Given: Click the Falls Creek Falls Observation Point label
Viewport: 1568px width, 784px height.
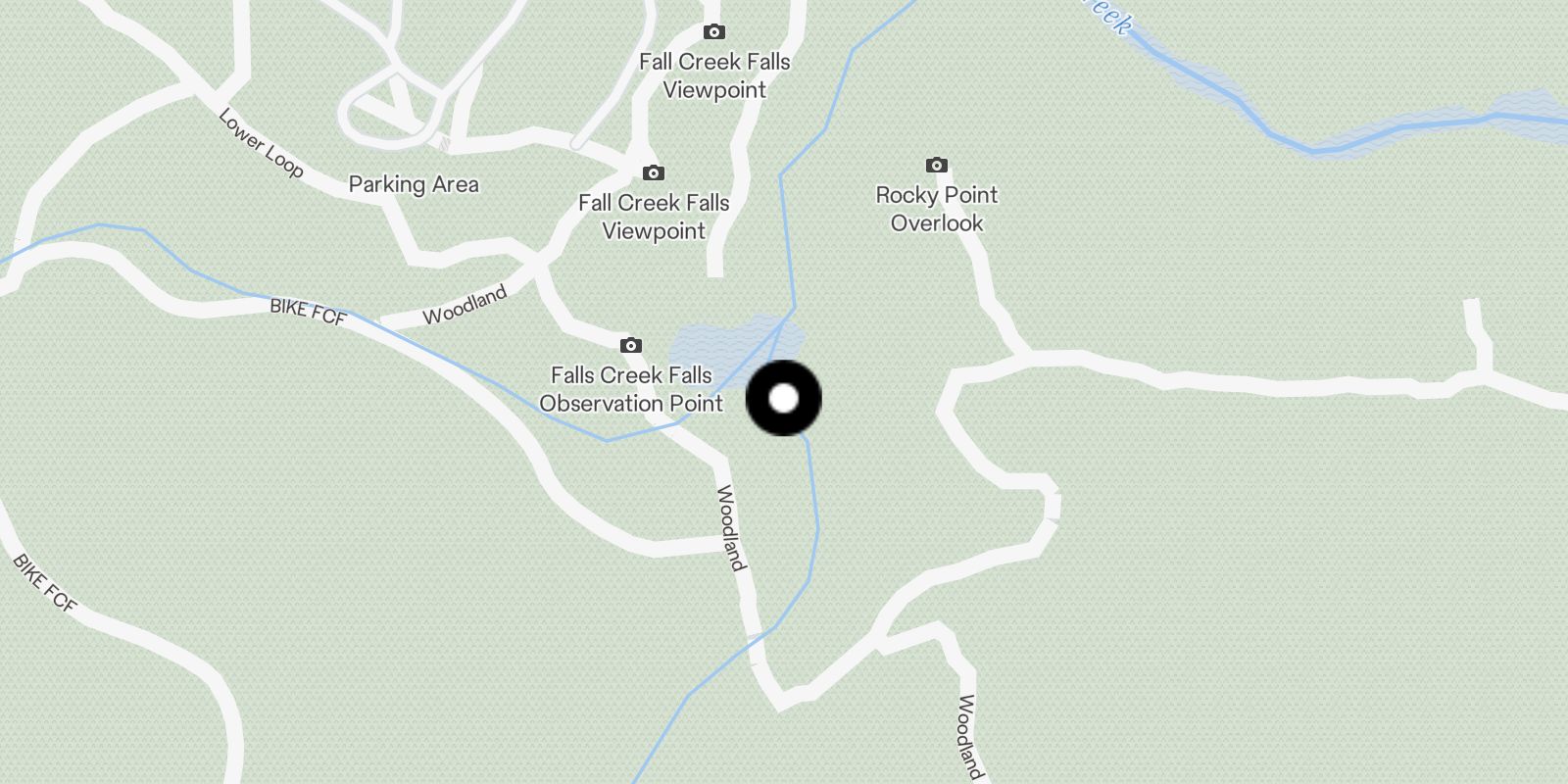Looking at the screenshot, I should point(631,389).
